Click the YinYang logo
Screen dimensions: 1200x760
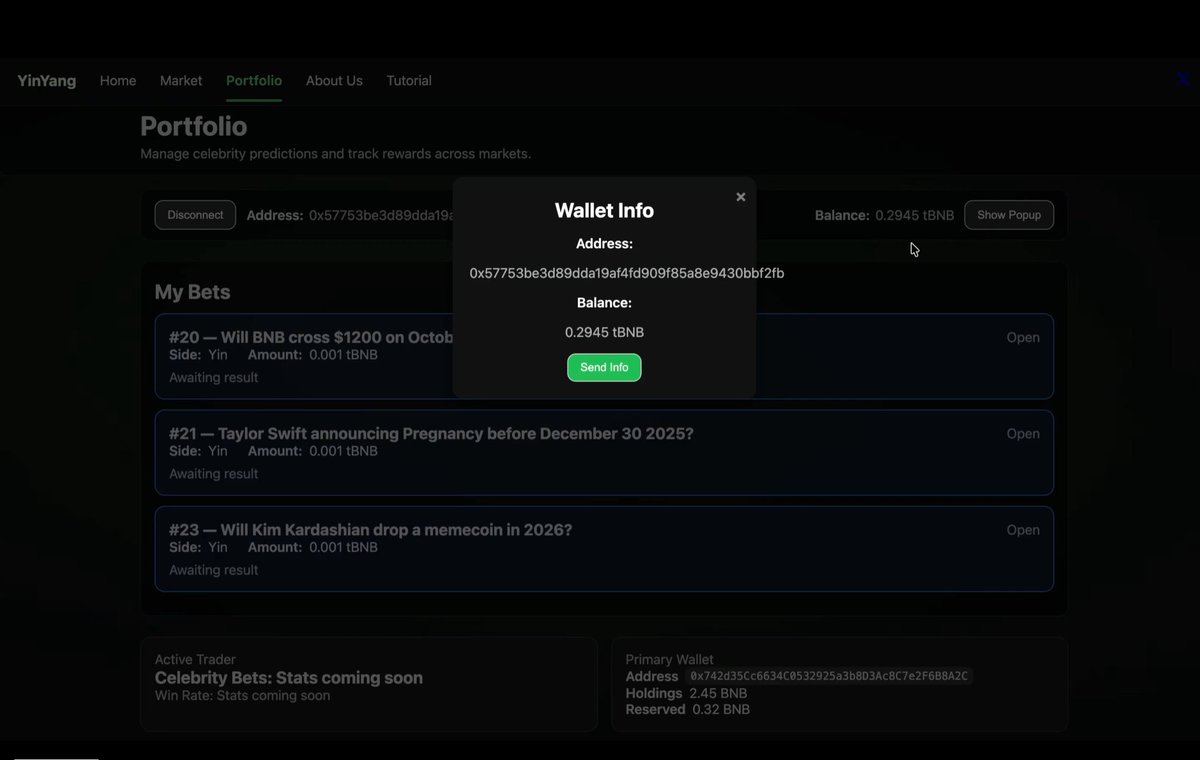(47, 81)
